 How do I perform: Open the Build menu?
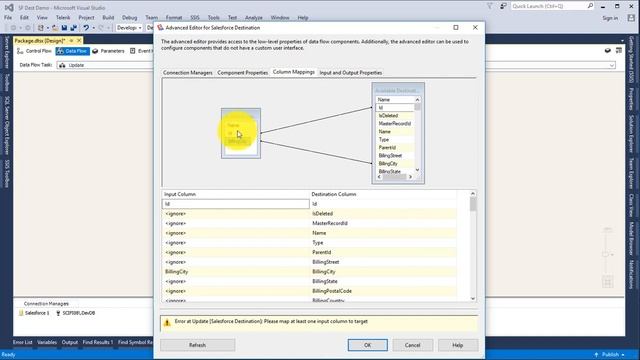tap(108, 18)
